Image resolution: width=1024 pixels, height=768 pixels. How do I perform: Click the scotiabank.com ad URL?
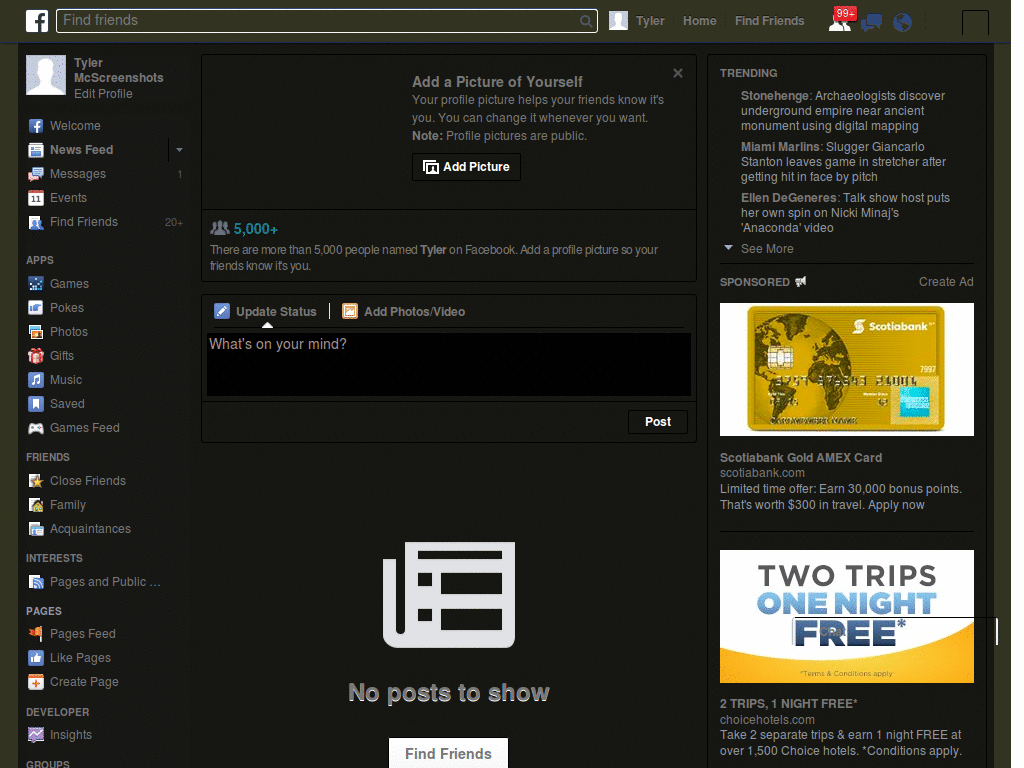[x=762, y=473]
